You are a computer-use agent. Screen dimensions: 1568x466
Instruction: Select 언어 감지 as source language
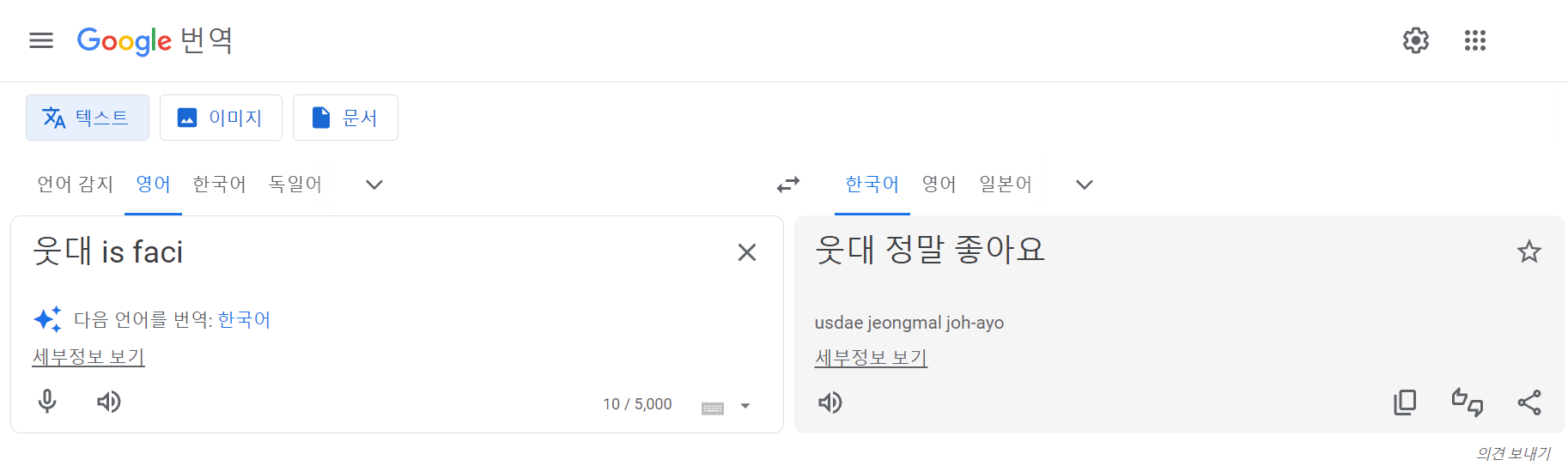75,185
